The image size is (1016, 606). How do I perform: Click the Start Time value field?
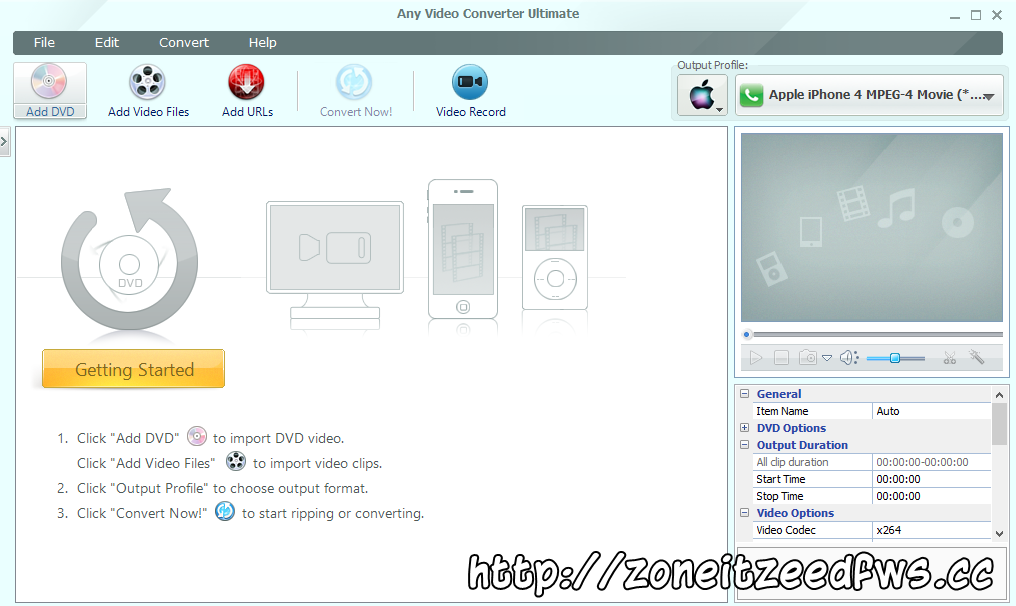point(932,479)
